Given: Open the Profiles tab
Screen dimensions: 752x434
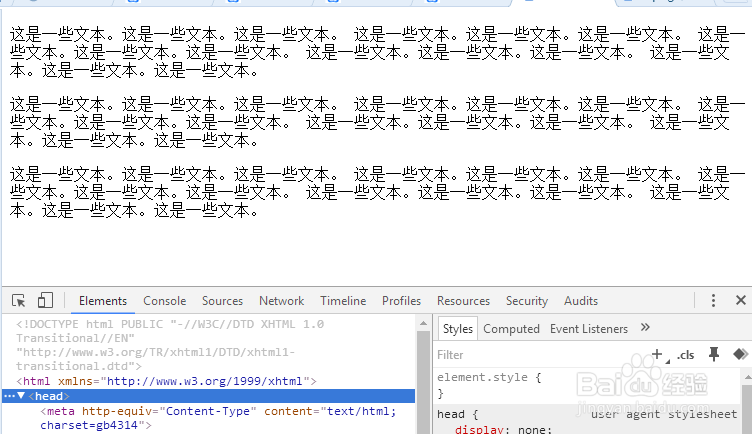Looking at the screenshot, I should (x=401, y=301).
